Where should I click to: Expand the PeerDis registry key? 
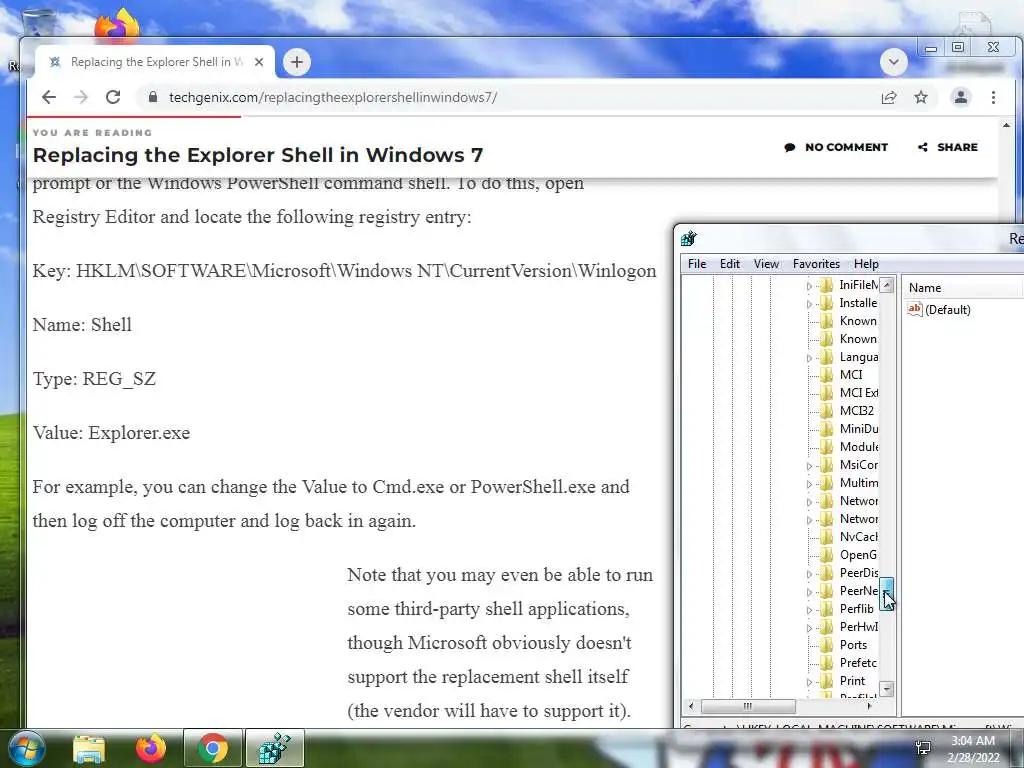click(x=809, y=574)
